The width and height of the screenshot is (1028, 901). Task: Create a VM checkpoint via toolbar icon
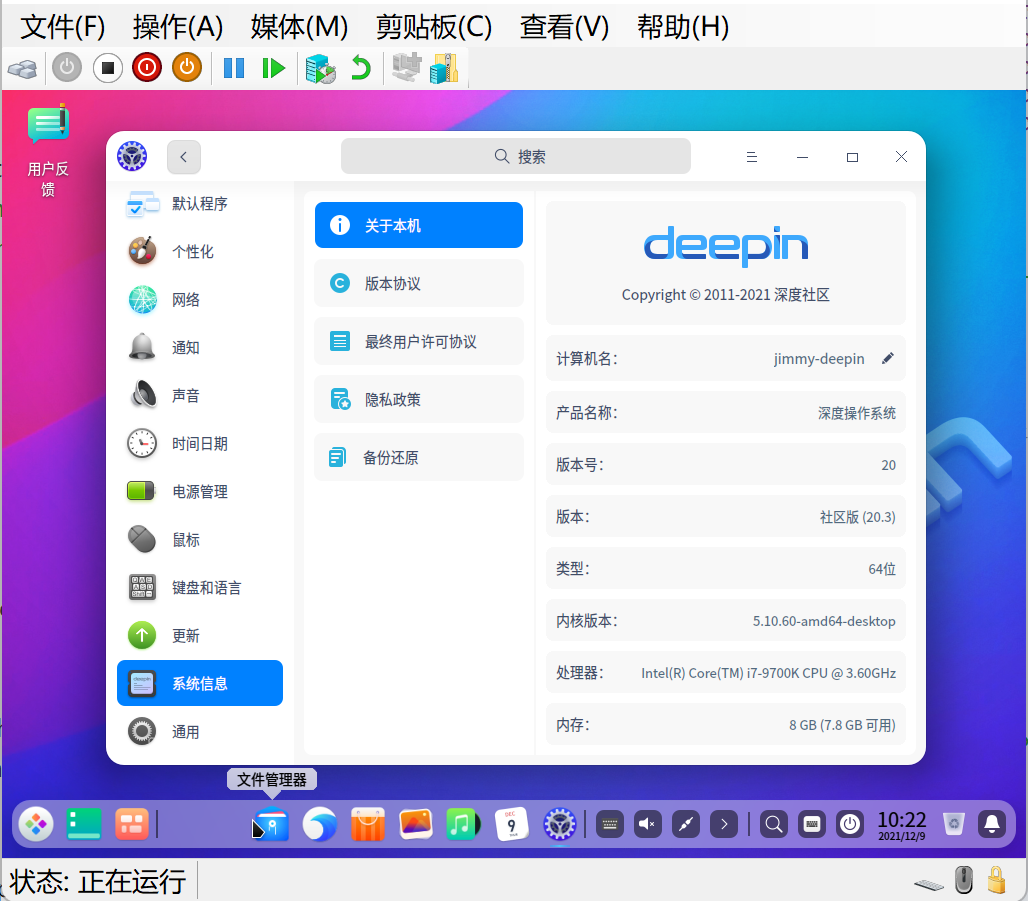click(321, 68)
